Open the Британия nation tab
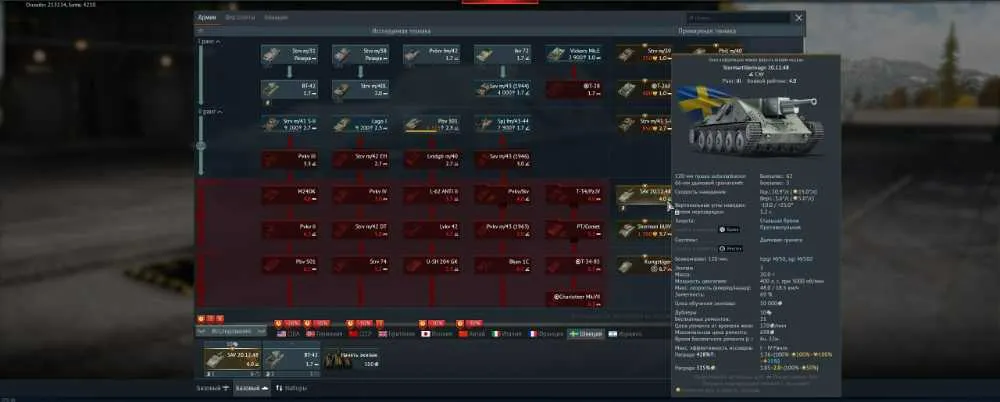This screenshot has width=1000, height=402. point(397,334)
